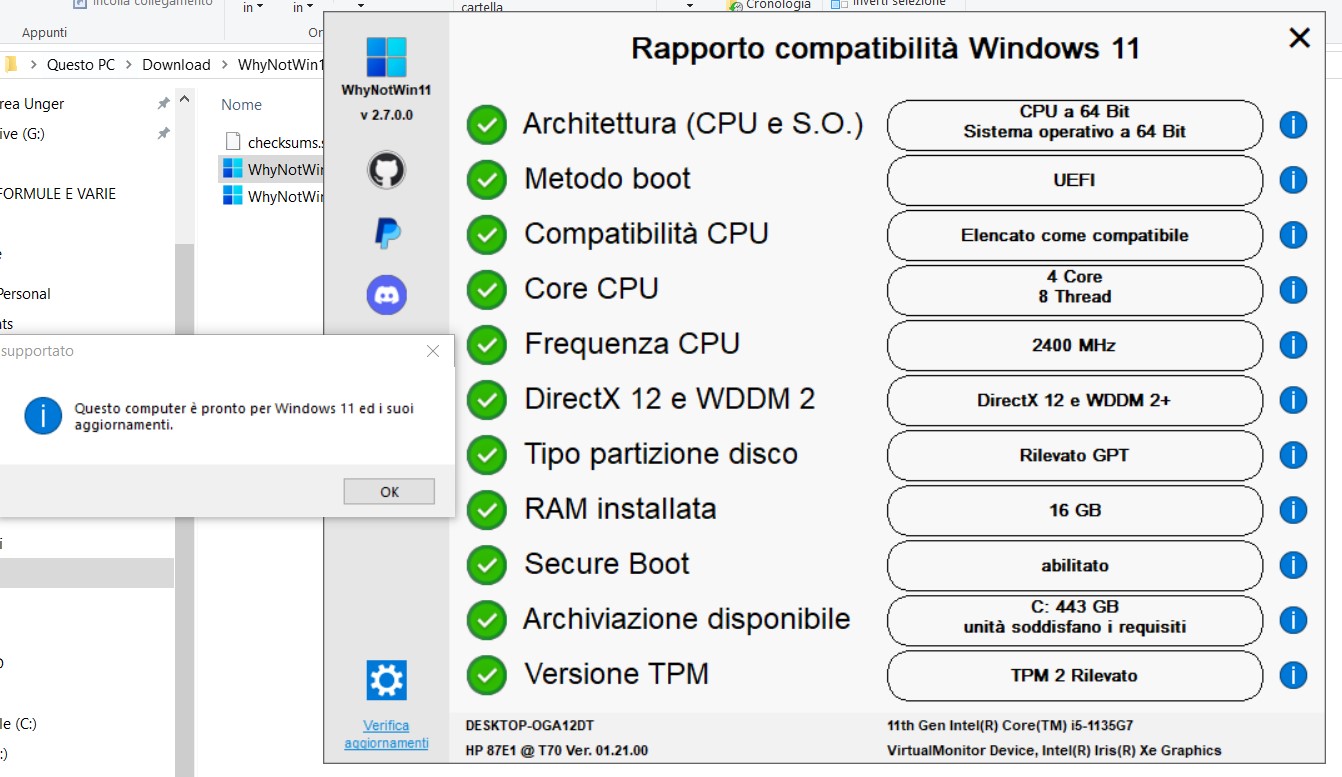Open Personal in the navigation pane
The height and width of the screenshot is (777, 1342).
25,294
